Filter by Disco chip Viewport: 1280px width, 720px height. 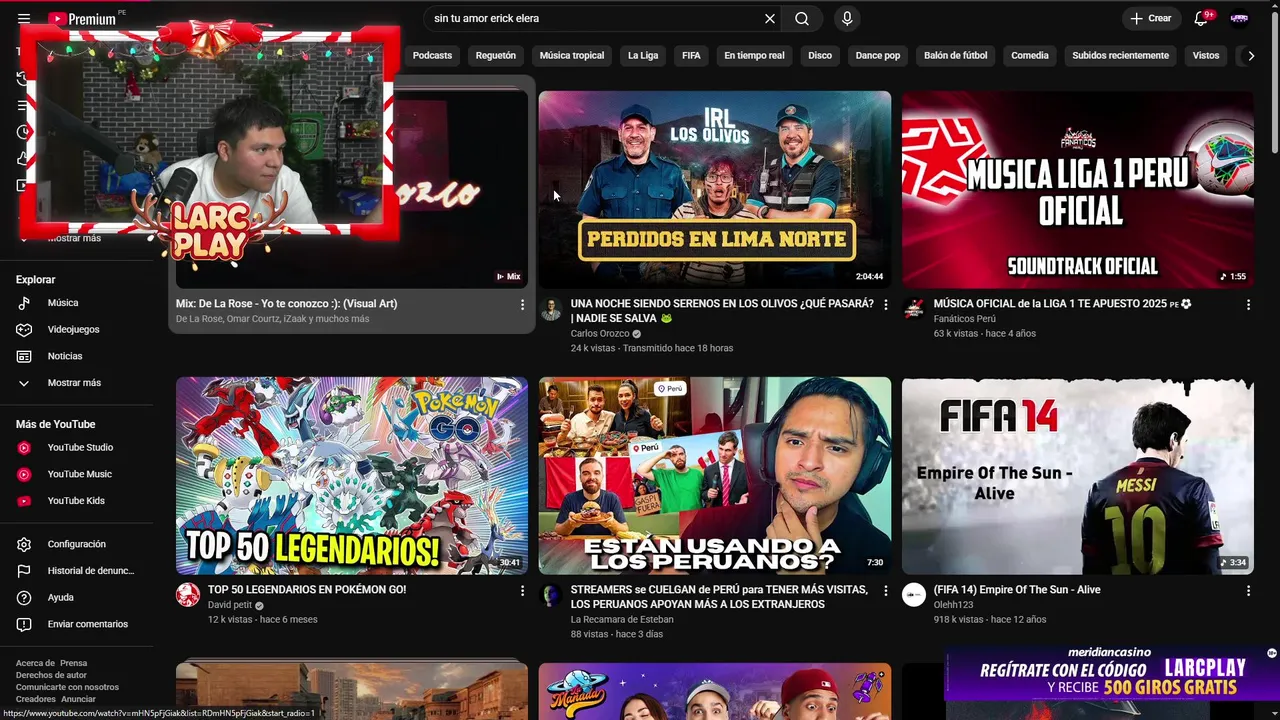click(820, 55)
